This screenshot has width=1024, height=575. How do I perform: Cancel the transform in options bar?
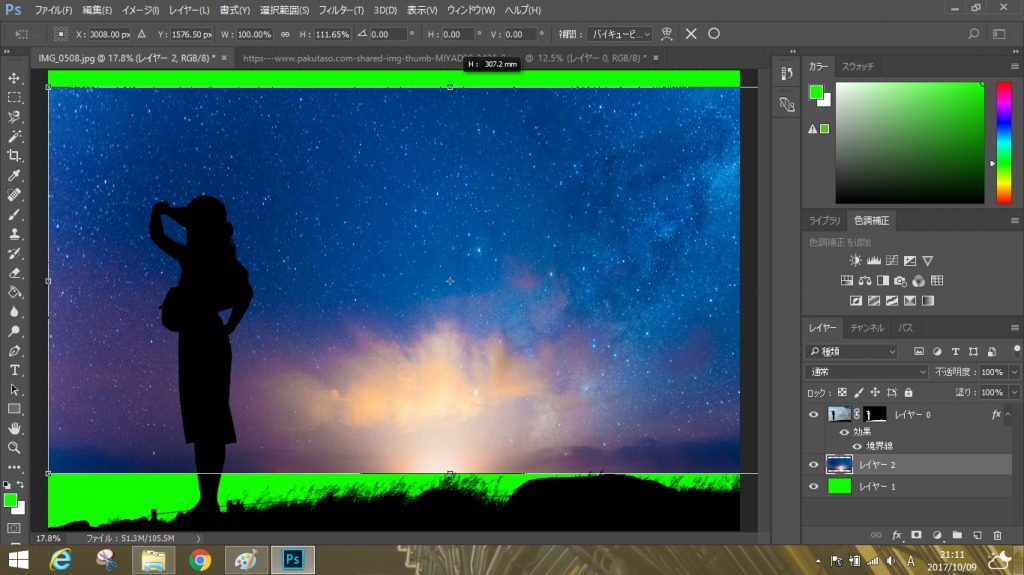(x=691, y=34)
